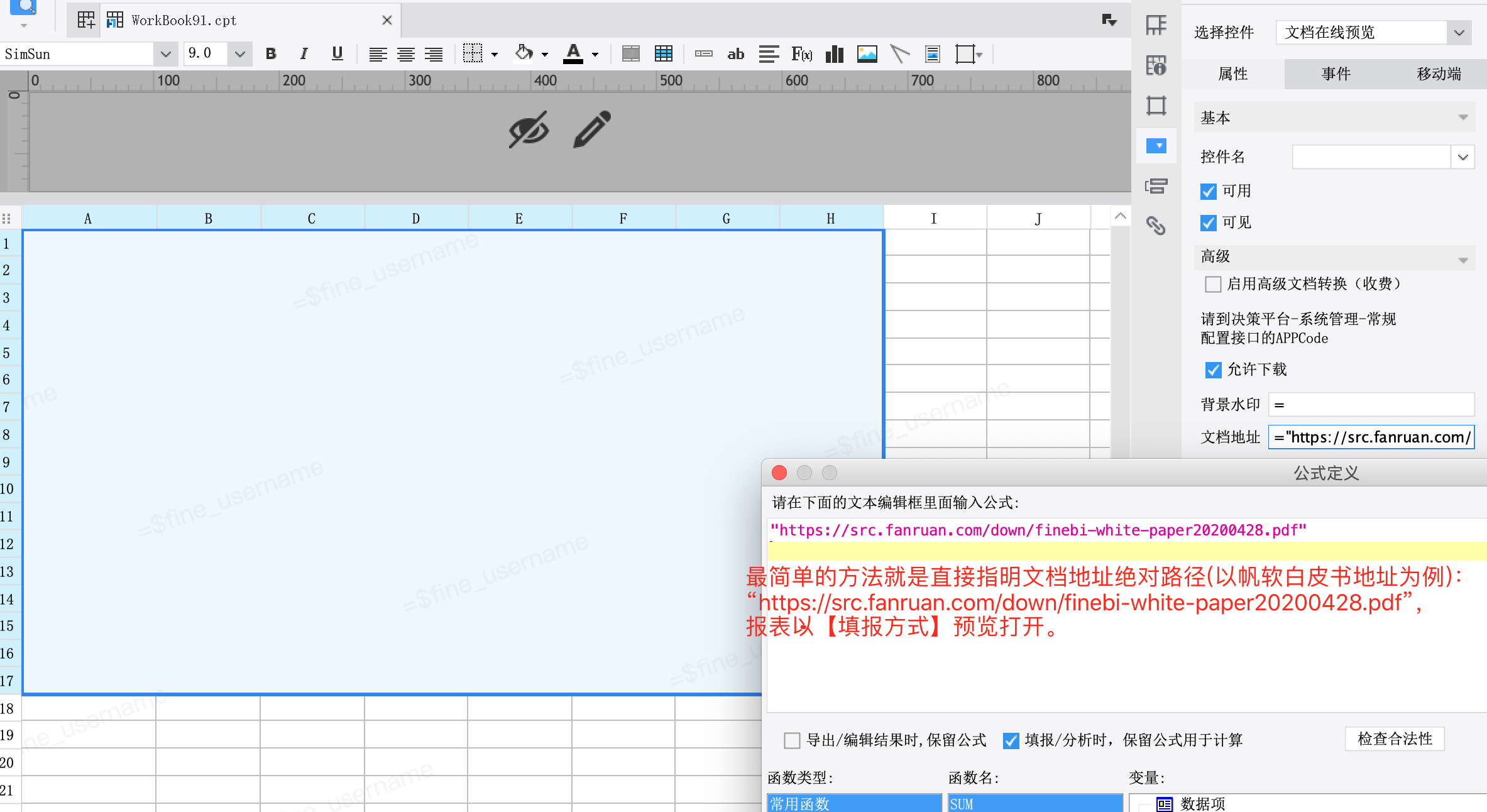Collapse the 高级 section
The height and width of the screenshot is (812, 1487).
tap(1463, 260)
